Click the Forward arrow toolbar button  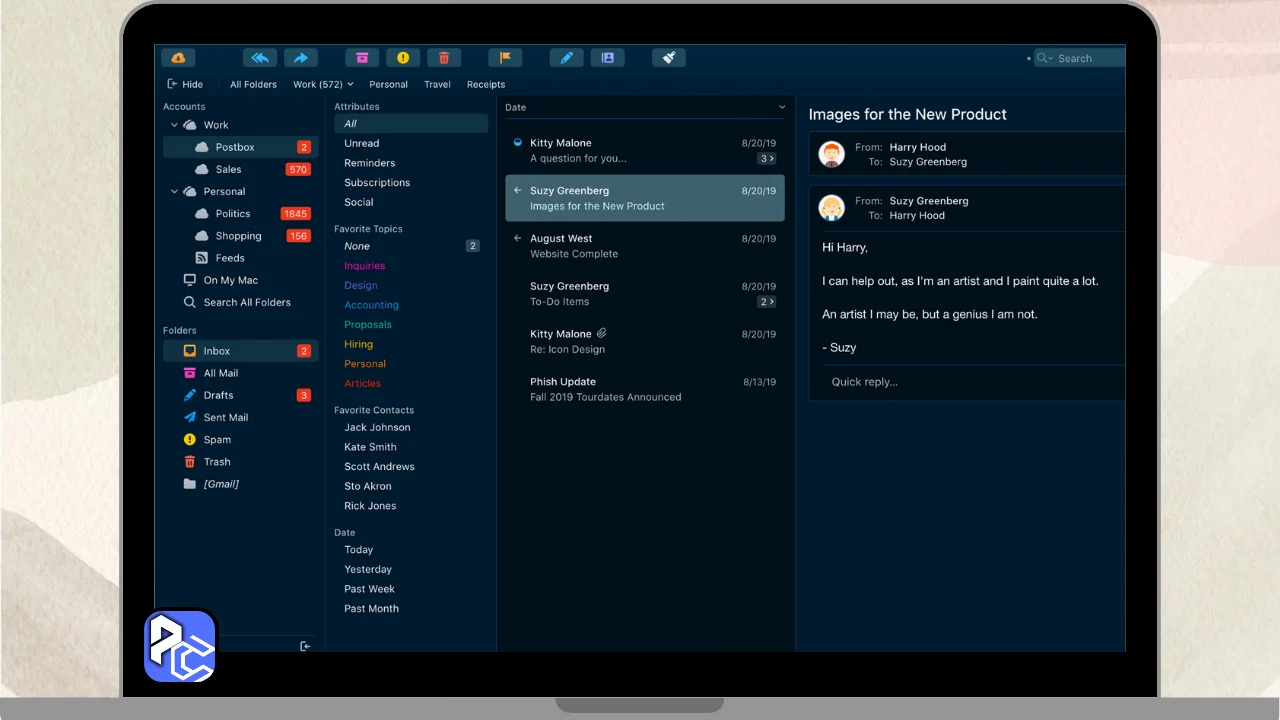point(301,58)
